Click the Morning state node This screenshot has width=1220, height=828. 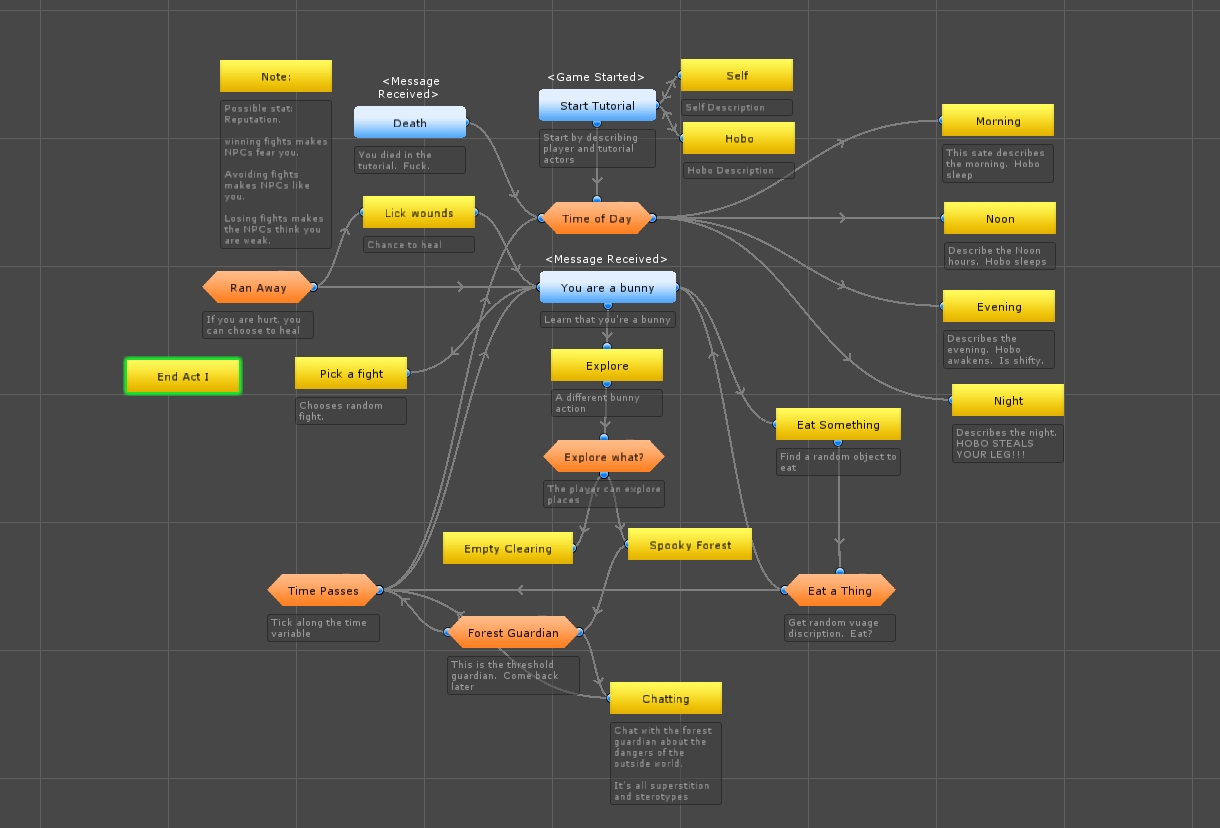pos(998,121)
